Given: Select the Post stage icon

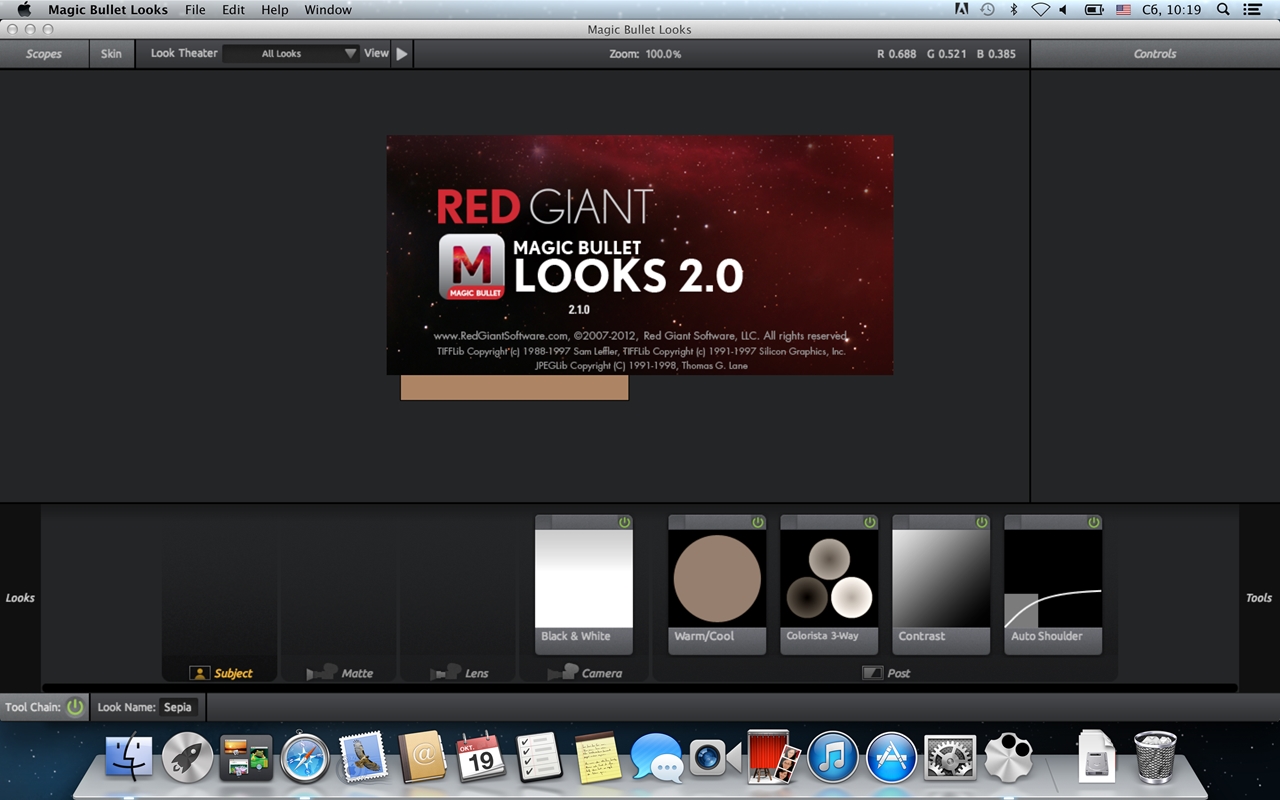Looking at the screenshot, I should tap(872, 673).
